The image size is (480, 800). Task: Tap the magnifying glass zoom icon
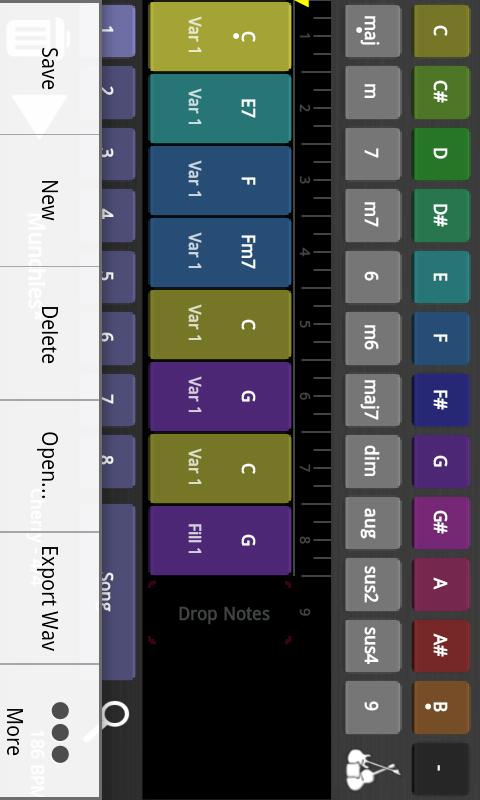(x=113, y=716)
